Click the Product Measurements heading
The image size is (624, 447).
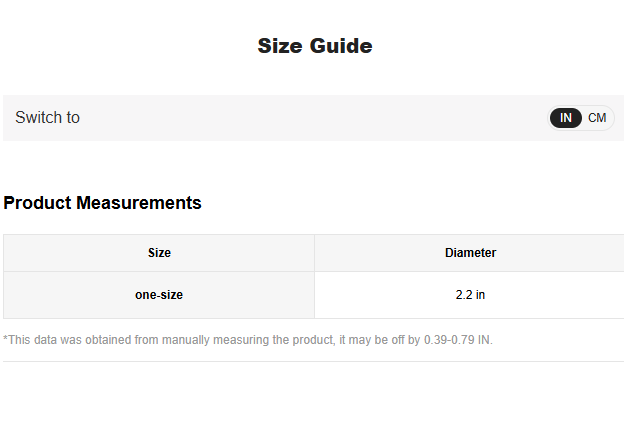click(102, 203)
